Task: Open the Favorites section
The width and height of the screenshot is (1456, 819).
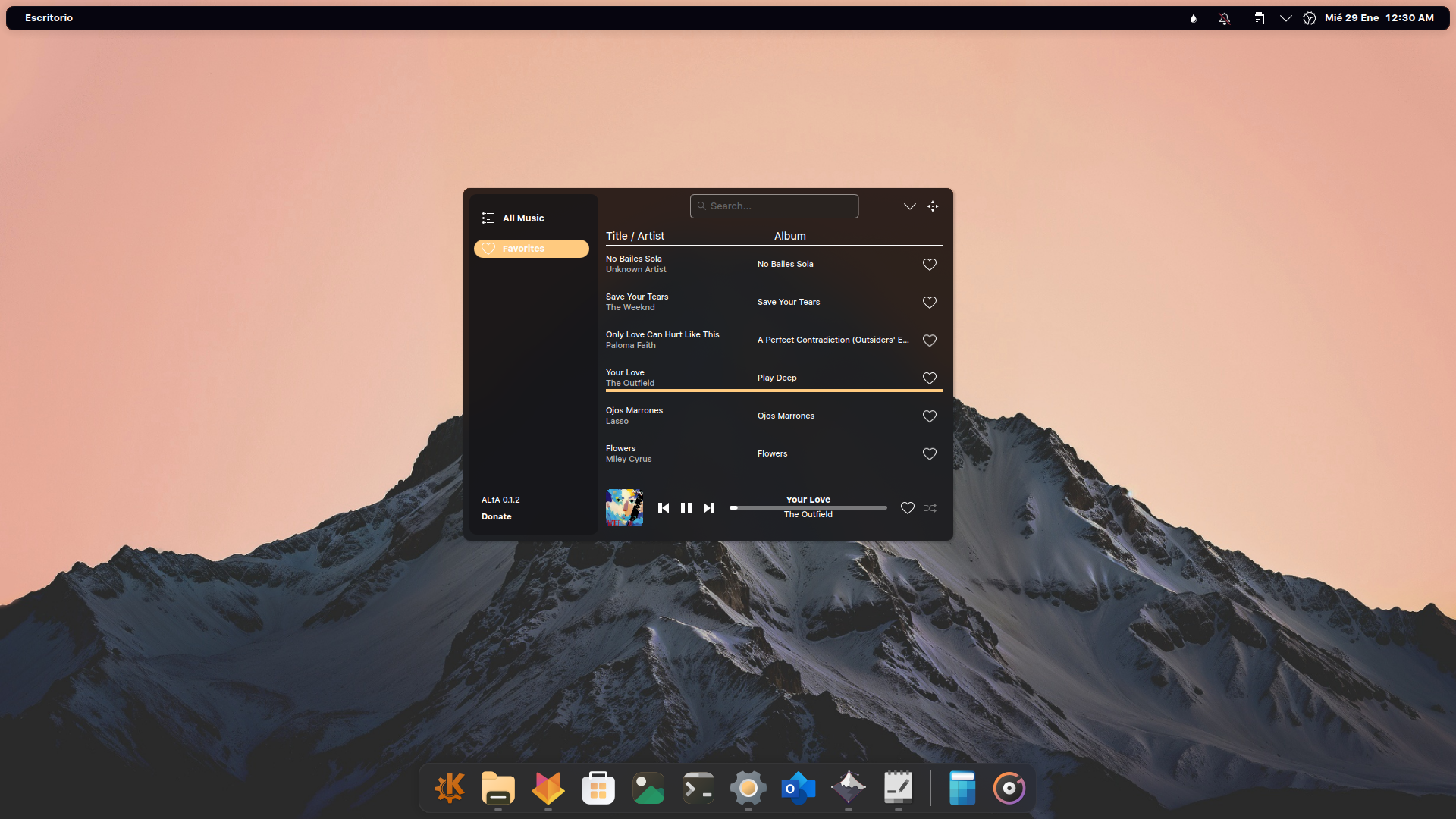Action: 532,249
